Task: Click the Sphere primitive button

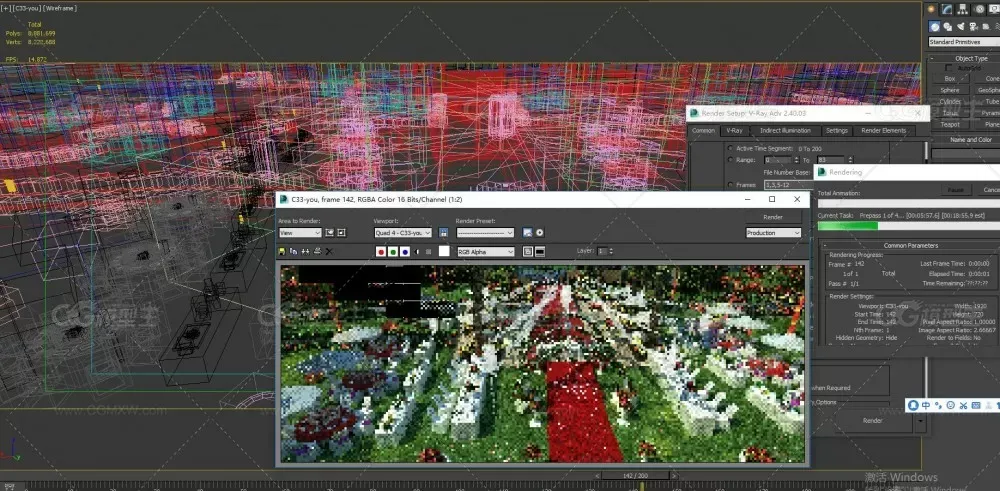Action: 950,90
